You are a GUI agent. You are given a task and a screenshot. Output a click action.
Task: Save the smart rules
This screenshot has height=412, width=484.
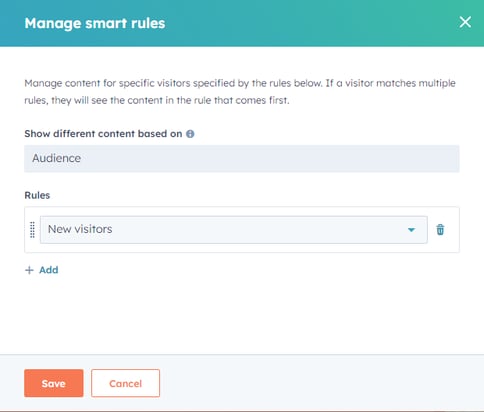(x=54, y=383)
